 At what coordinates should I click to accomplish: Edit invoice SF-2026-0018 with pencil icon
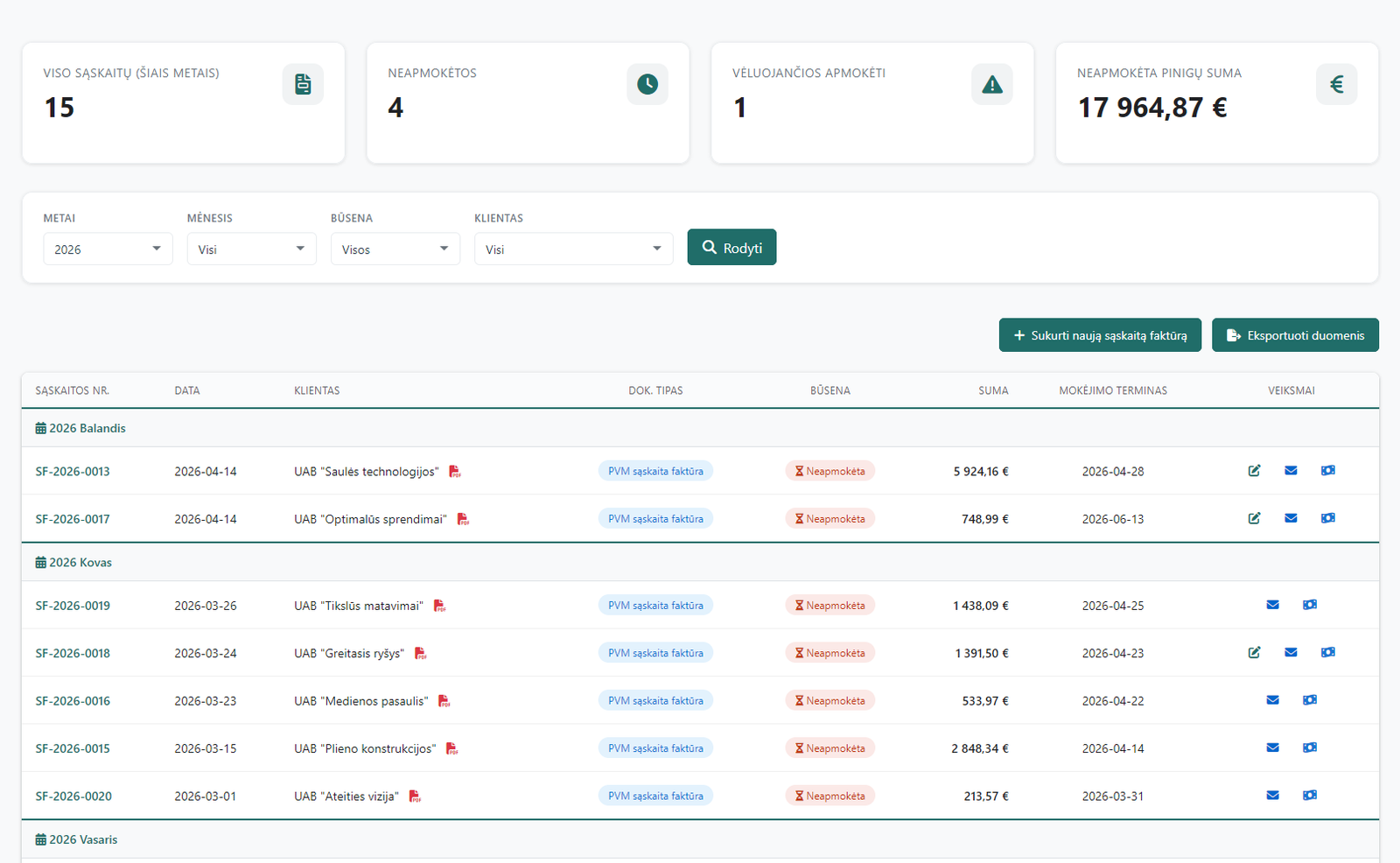pyautogui.click(x=1254, y=652)
